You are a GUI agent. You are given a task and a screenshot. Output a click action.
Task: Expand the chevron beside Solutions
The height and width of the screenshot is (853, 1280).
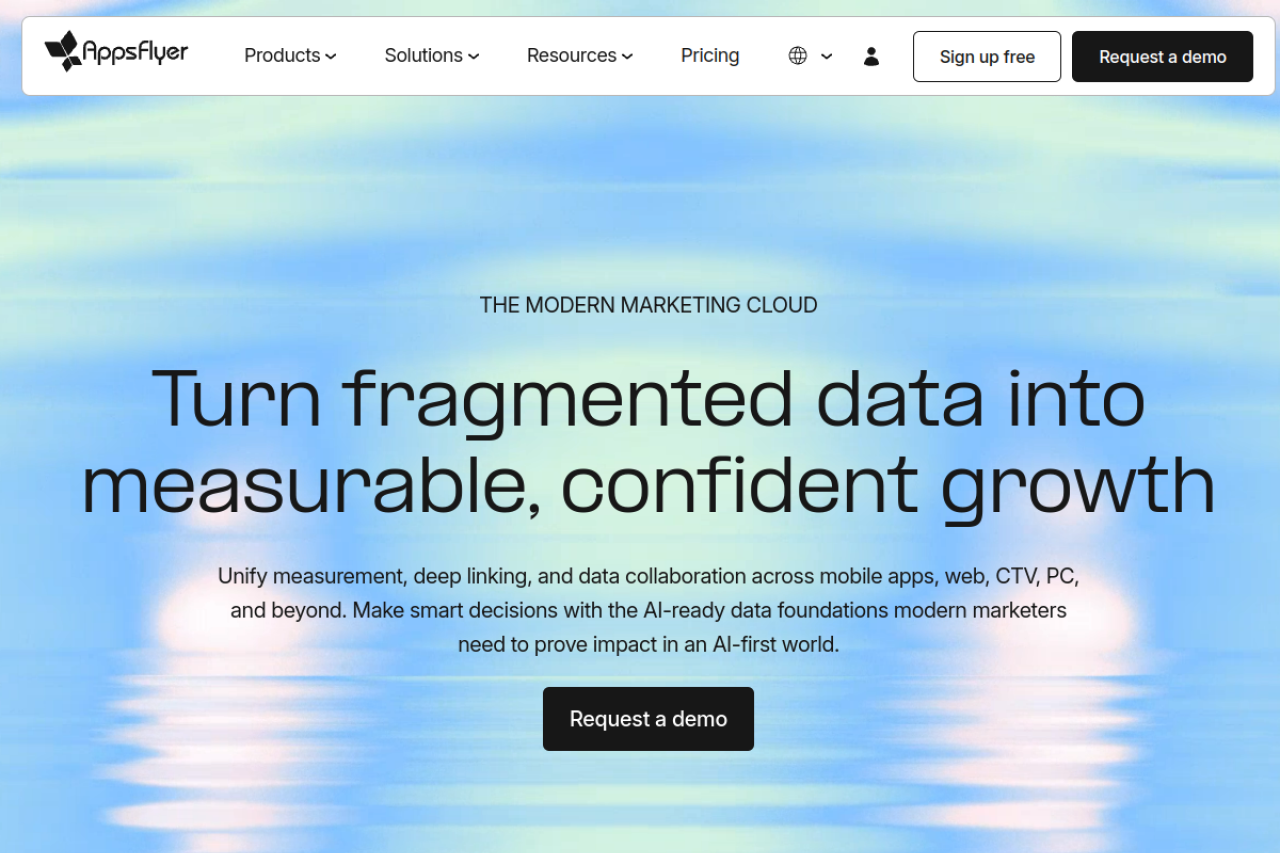(x=474, y=57)
